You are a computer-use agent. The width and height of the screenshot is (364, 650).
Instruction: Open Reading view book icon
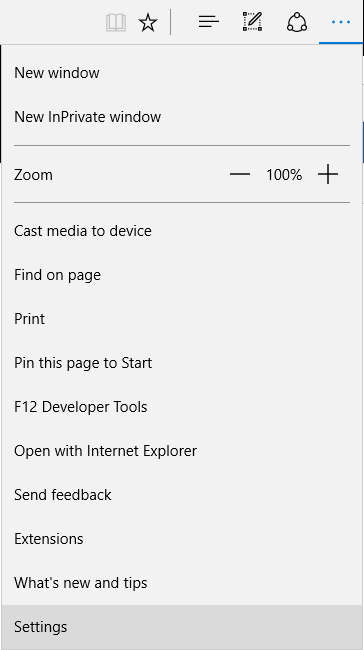click(116, 22)
